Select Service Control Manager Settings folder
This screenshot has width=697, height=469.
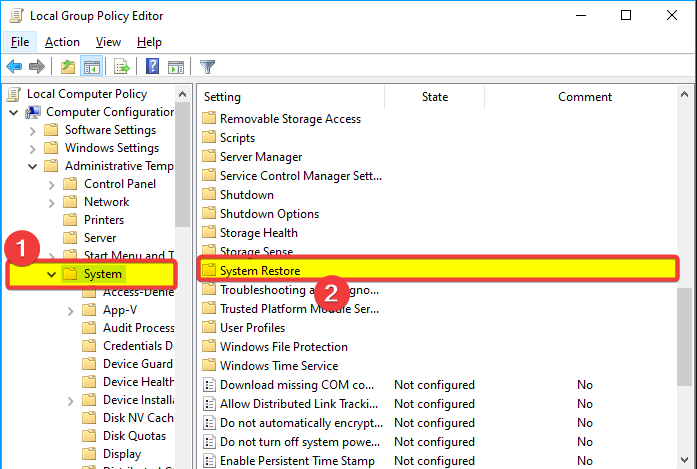pyautogui.click(x=301, y=176)
